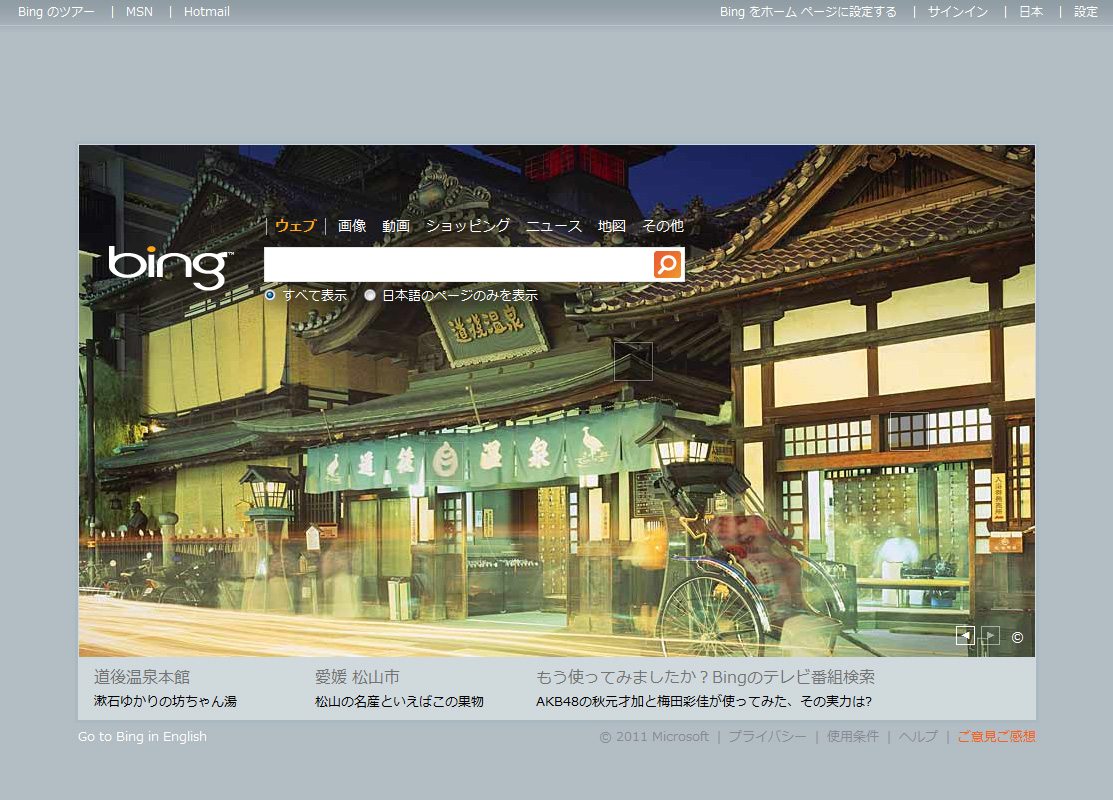Viewport: 1113px width, 800px height.
Task: Go to previous background image arrow
Action: pyautogui.click(x=965, y=636)
